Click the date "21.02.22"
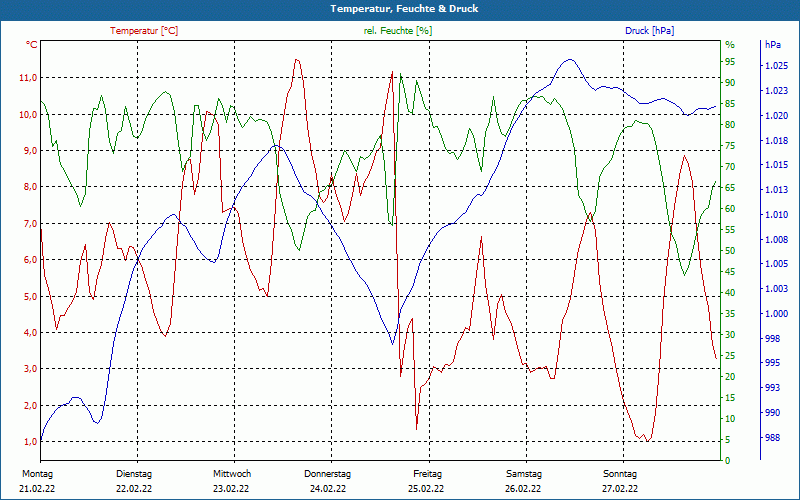 point(37,489)
